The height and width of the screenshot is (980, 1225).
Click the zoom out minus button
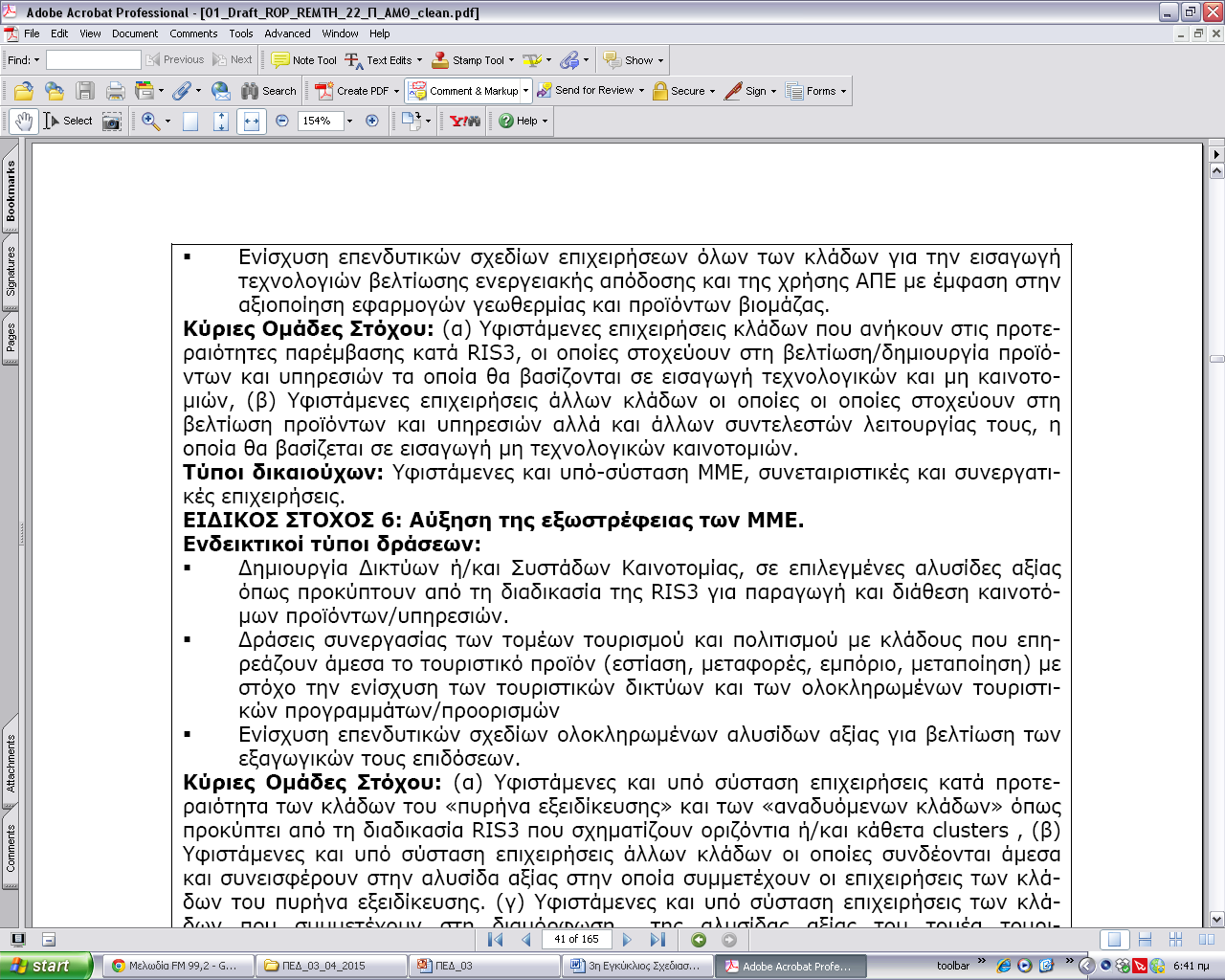(x=282, y=121)
